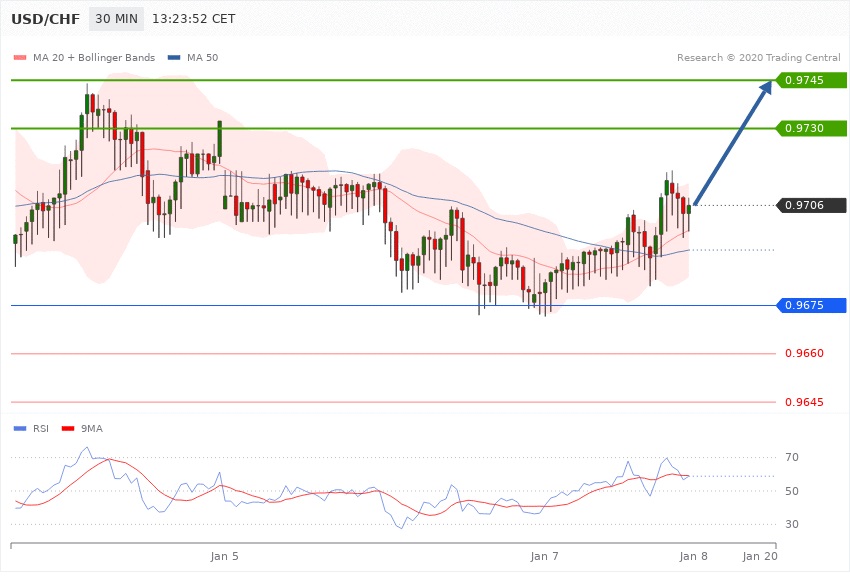Select the Jan 20 date axis label
This screenshot has height=576, width=850.
pos(760,555)
